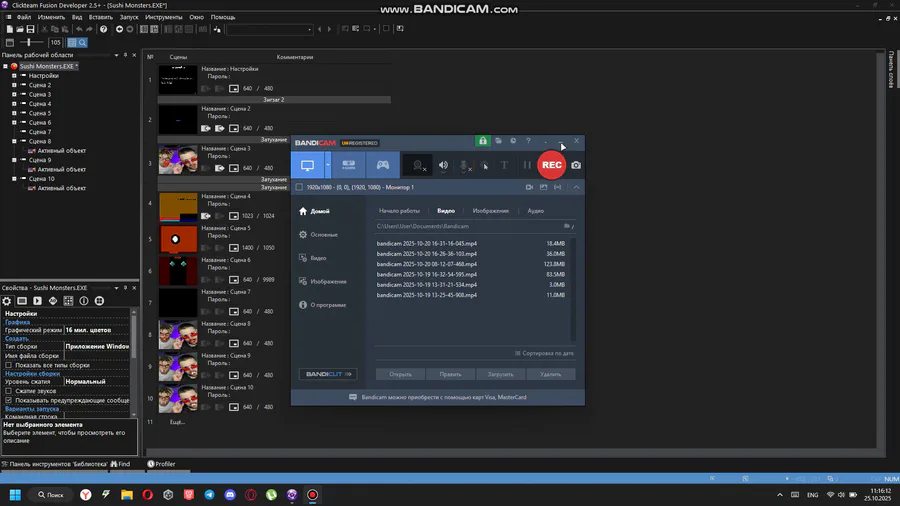Switch to the Изображения tab in Bandicam home
The width and height of the screenshot is (900, 506).
click(x=490, y=211)
